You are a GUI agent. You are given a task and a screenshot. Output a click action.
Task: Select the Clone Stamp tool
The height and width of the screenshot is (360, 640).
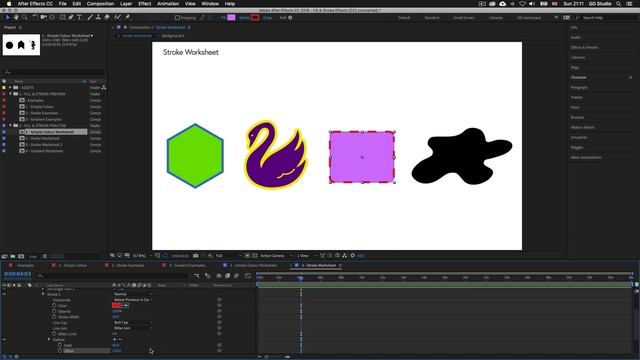pos(98,18)
